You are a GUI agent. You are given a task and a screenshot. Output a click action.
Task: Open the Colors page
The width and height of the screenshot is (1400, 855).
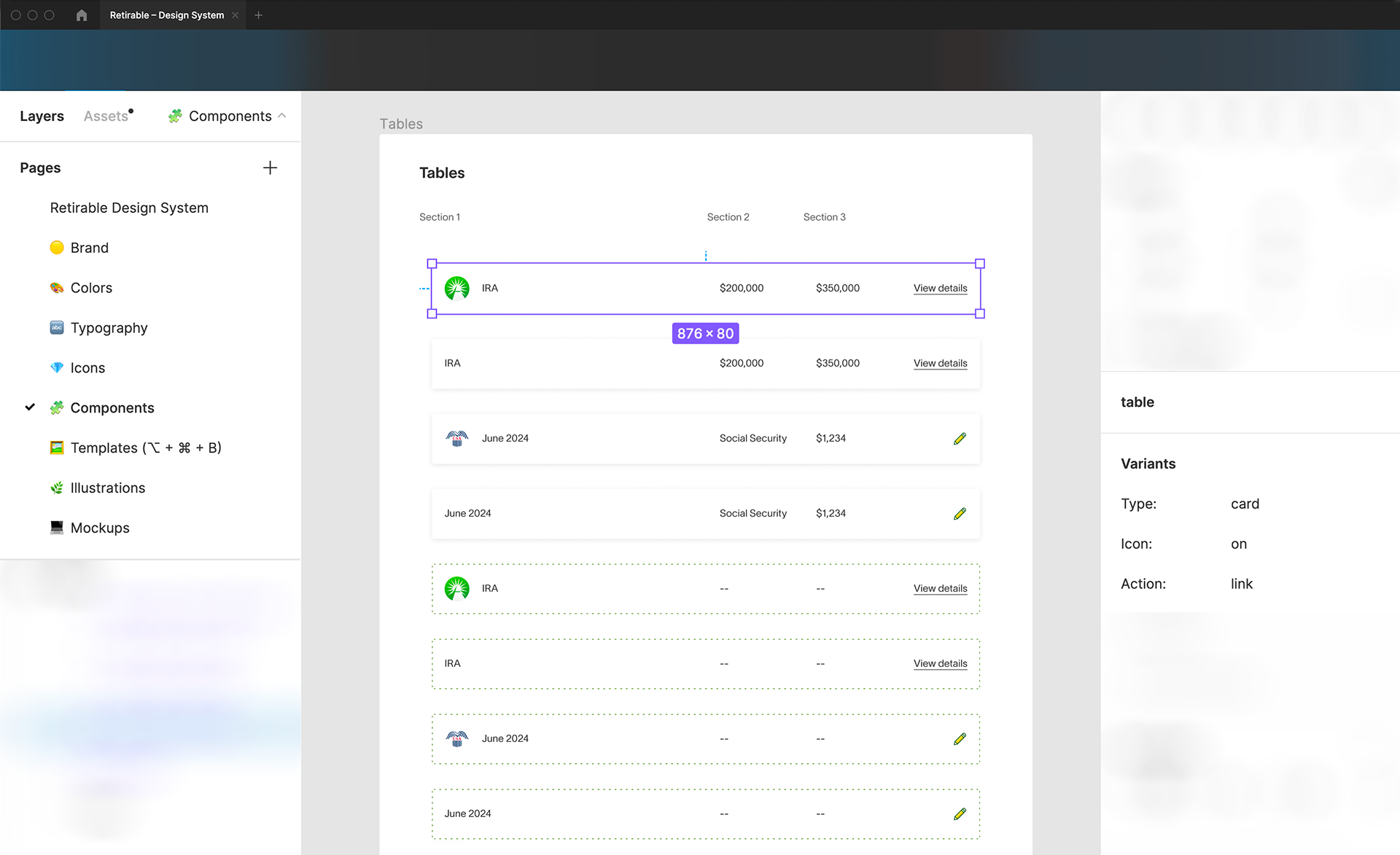(91, 288)
